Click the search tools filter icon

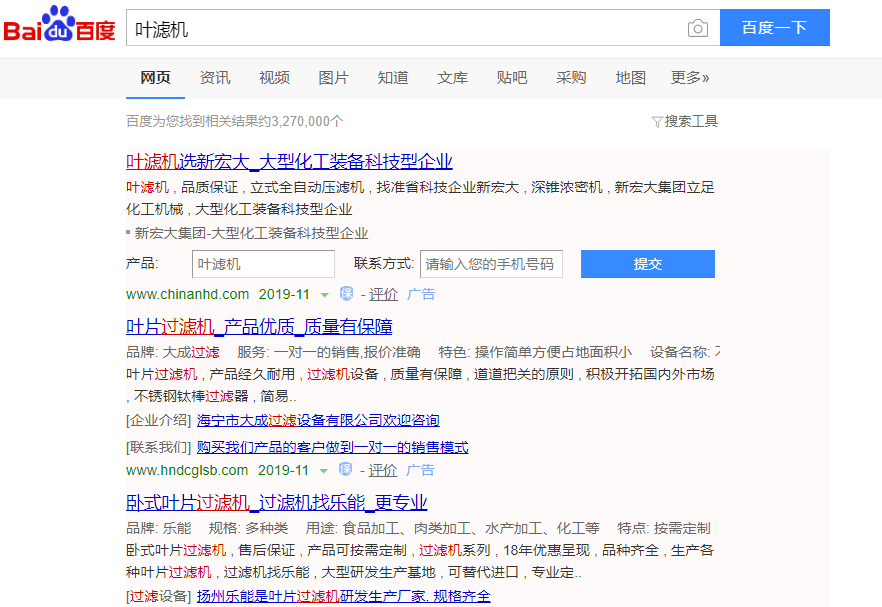[x=656, y=122]
